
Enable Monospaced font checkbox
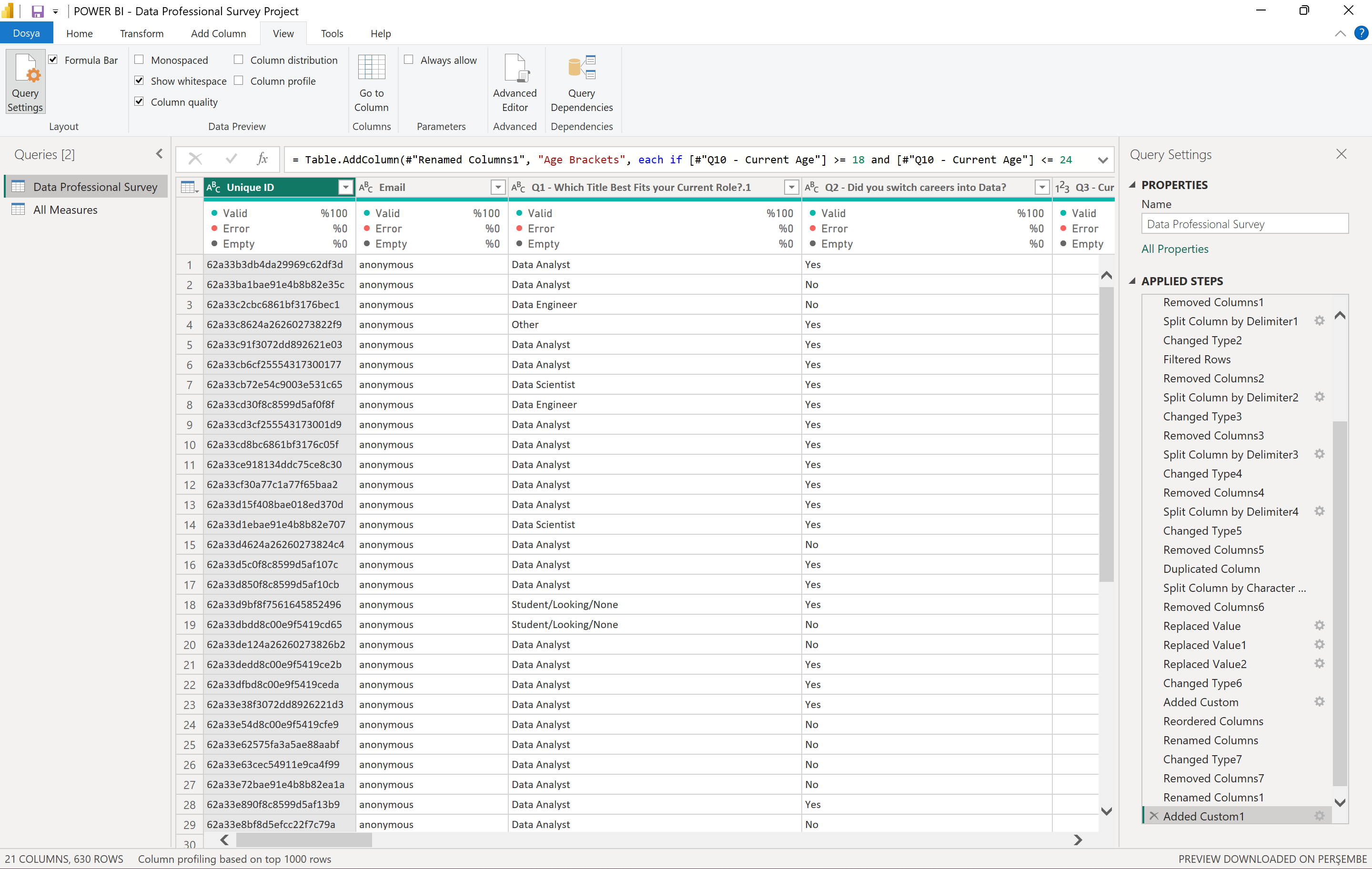(x=139, y=59)
